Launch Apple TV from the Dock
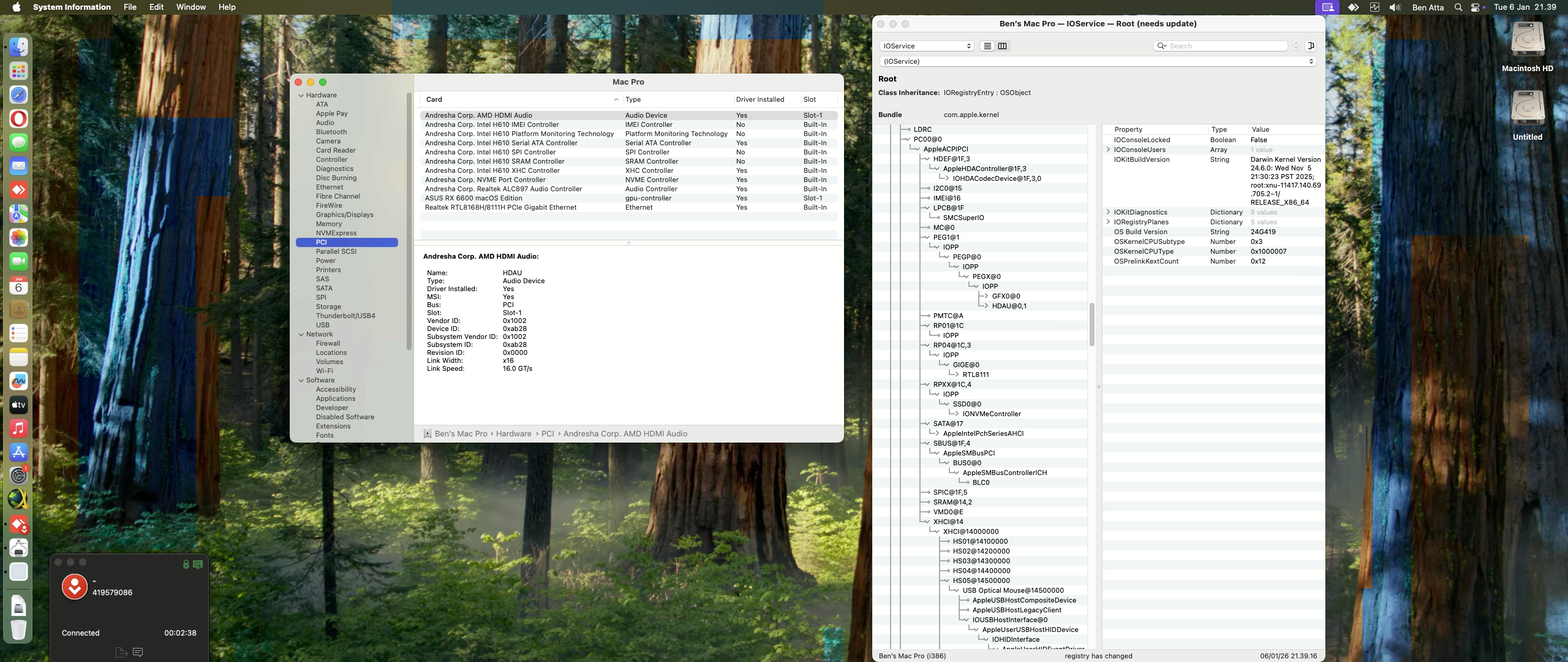Viewport: 1568px width, 662px height. click(x=18, y=405)
